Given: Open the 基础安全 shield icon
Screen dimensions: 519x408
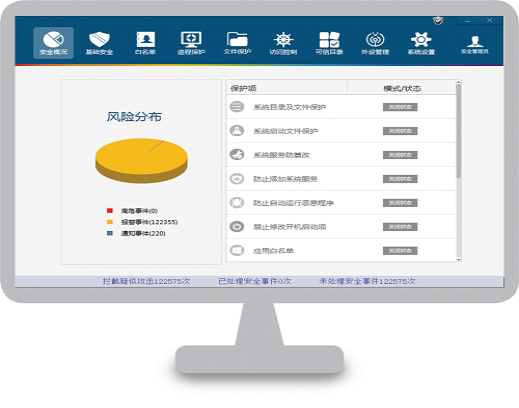Looking at the screenshot, I should click(99, 43).
